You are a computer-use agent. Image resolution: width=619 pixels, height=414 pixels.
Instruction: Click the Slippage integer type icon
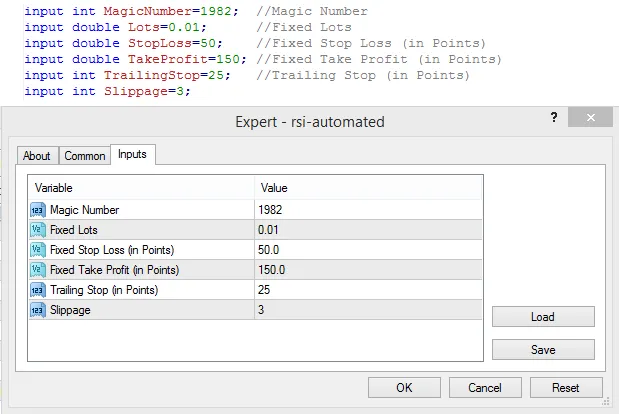click(38, 310)
